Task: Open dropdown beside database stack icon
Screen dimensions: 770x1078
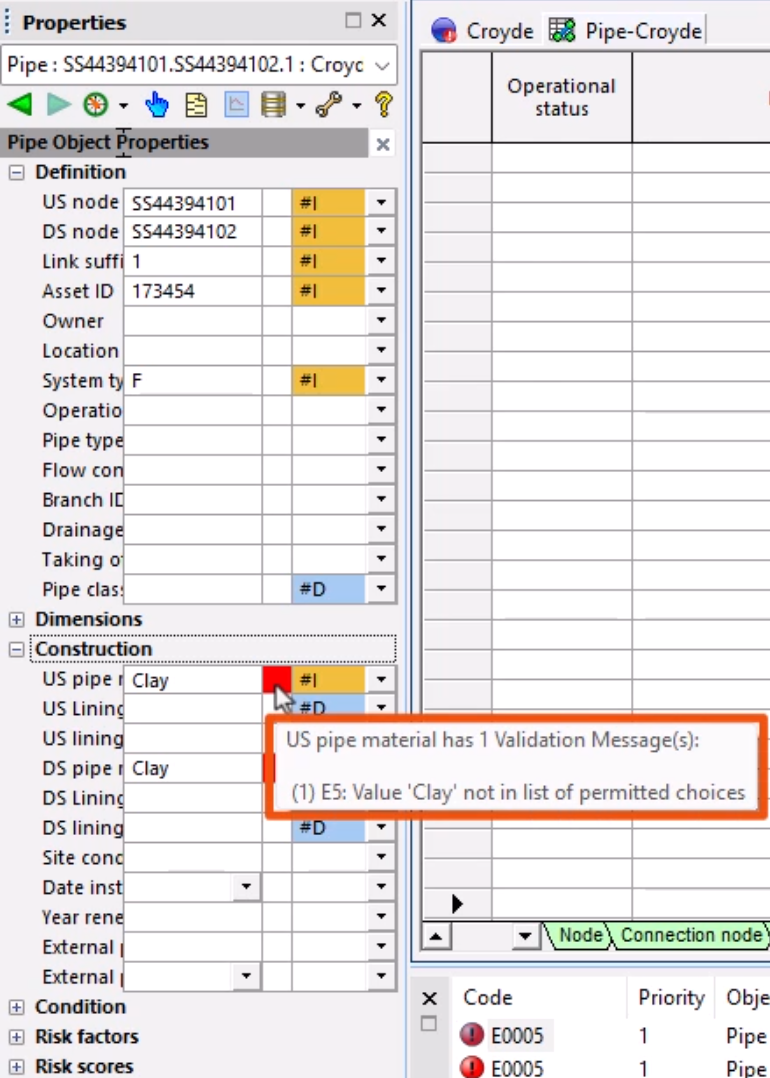Action: coord(300,106)
